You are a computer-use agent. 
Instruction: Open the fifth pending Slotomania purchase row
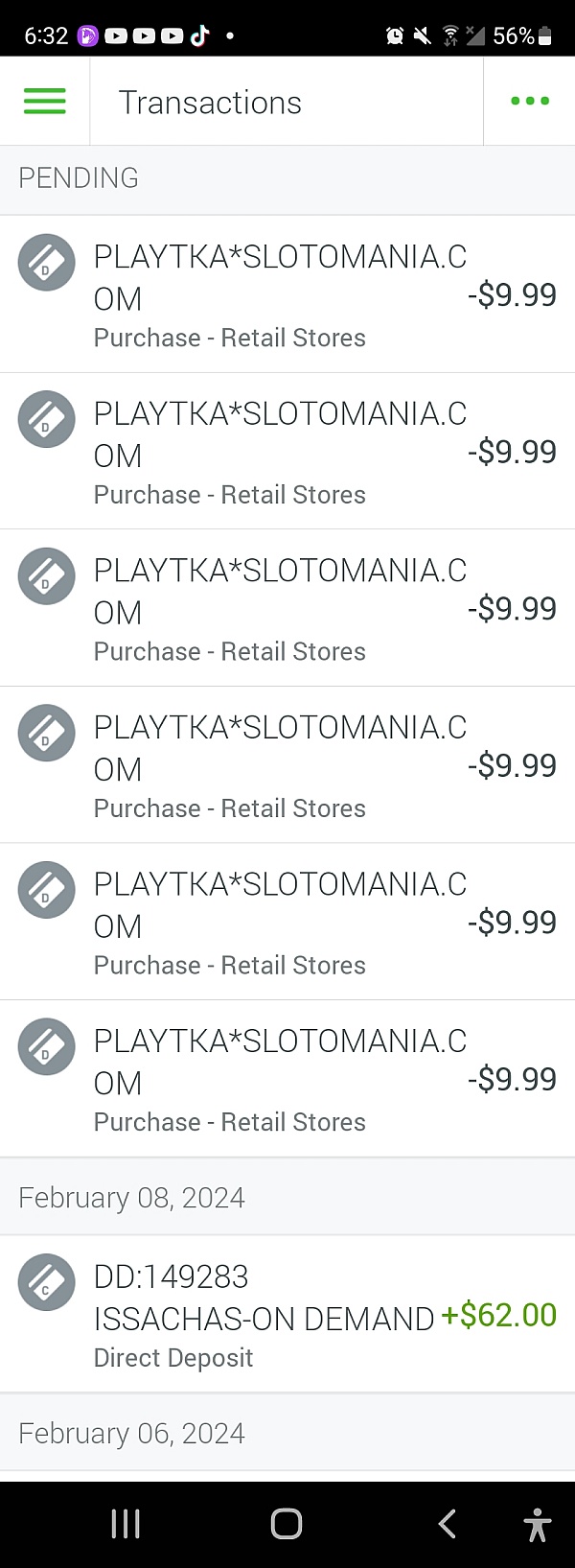coord(287,922)
